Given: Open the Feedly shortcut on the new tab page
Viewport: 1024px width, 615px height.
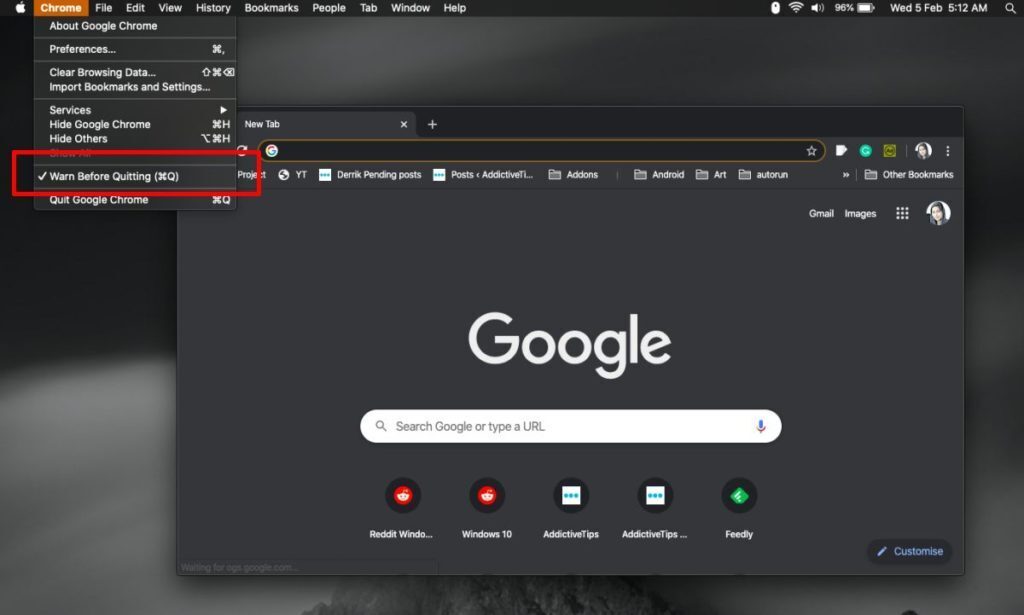Looking at the screenshot, I should click(x=738, y=495).
